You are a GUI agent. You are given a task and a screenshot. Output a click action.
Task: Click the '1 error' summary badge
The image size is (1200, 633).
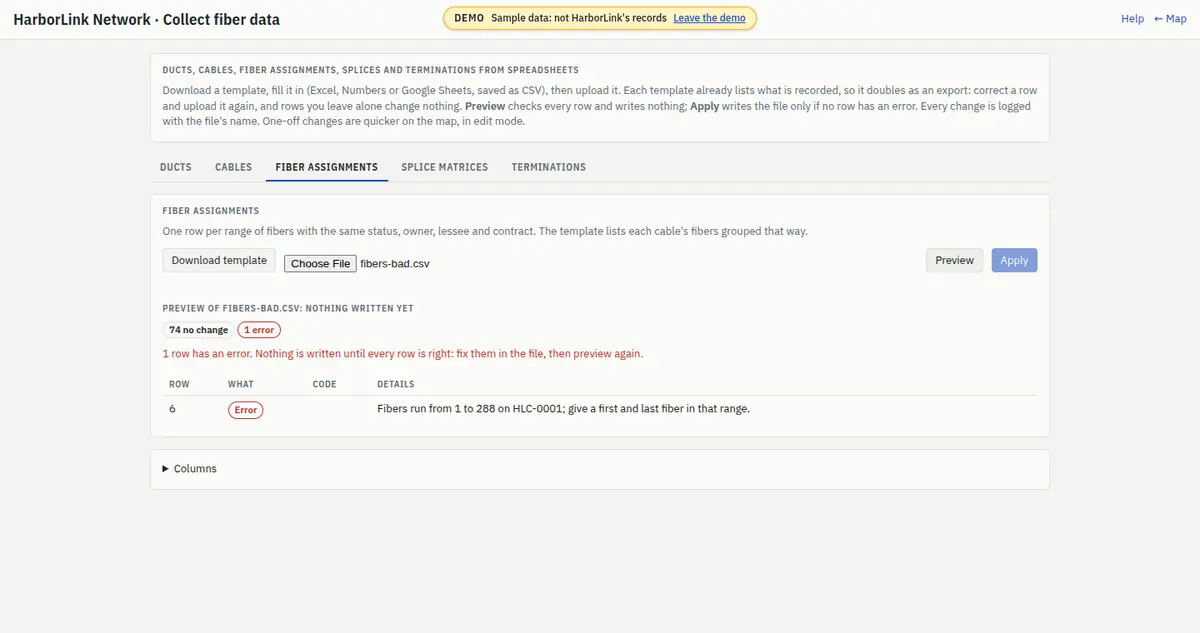(259, 330)
